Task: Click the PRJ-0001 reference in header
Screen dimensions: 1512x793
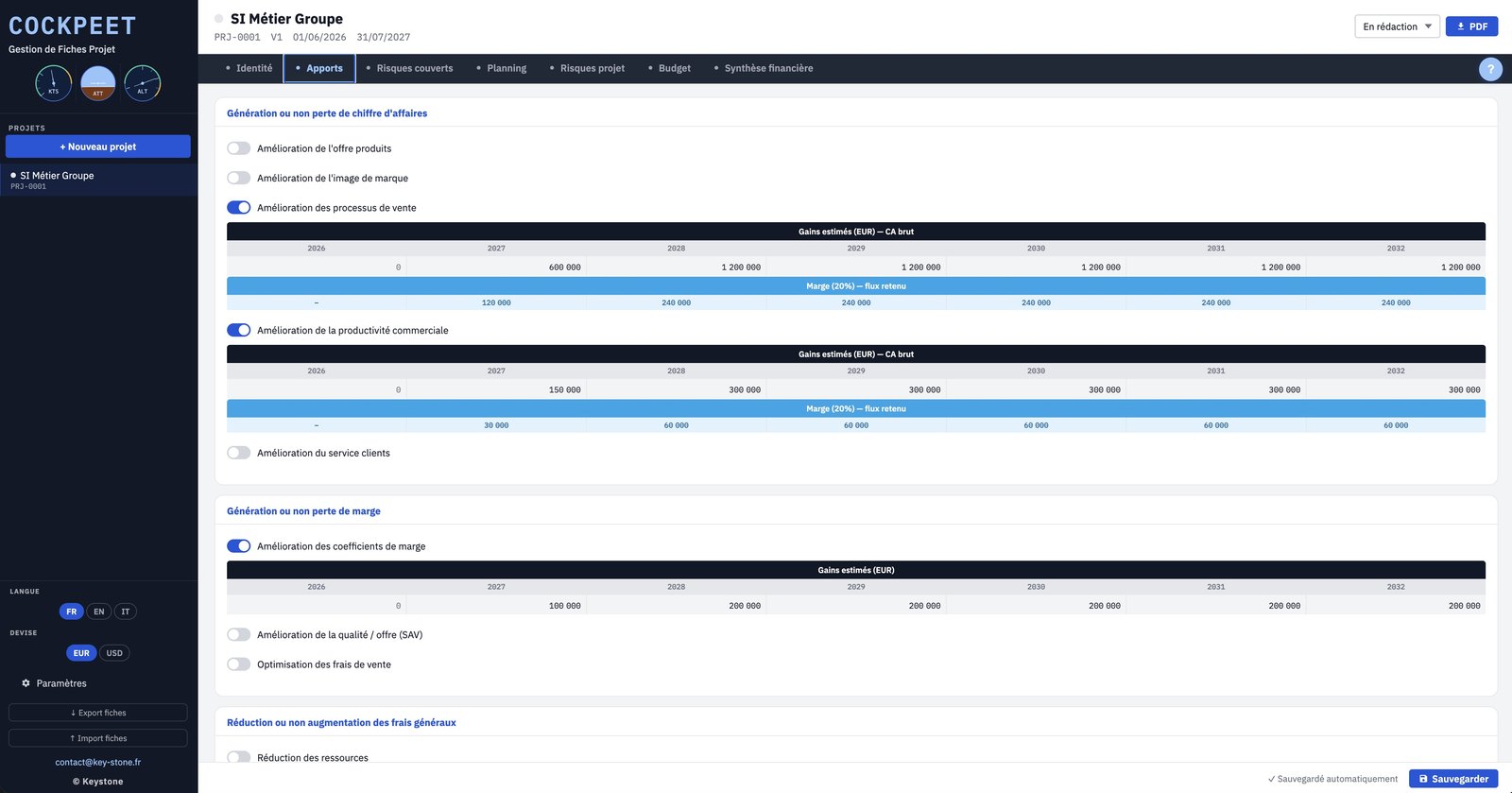Action: pyautogui.click(x=237, y=38)
